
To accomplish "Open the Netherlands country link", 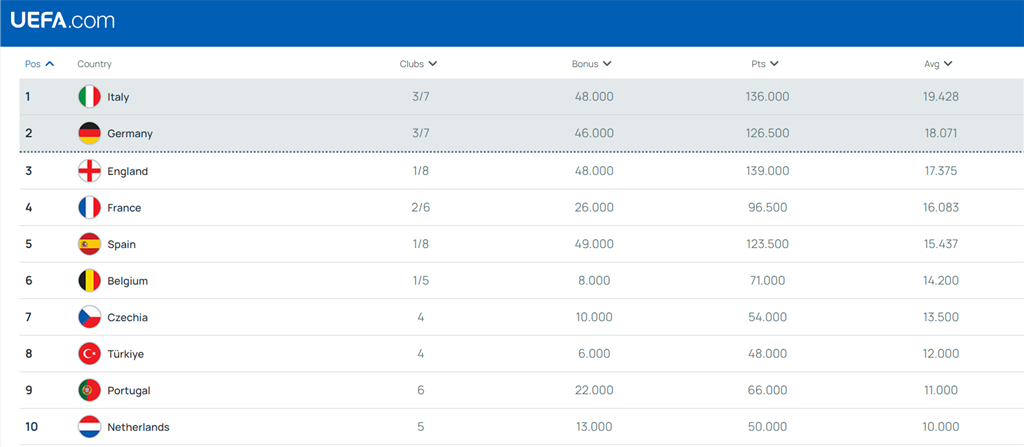I will click(138, 427).
